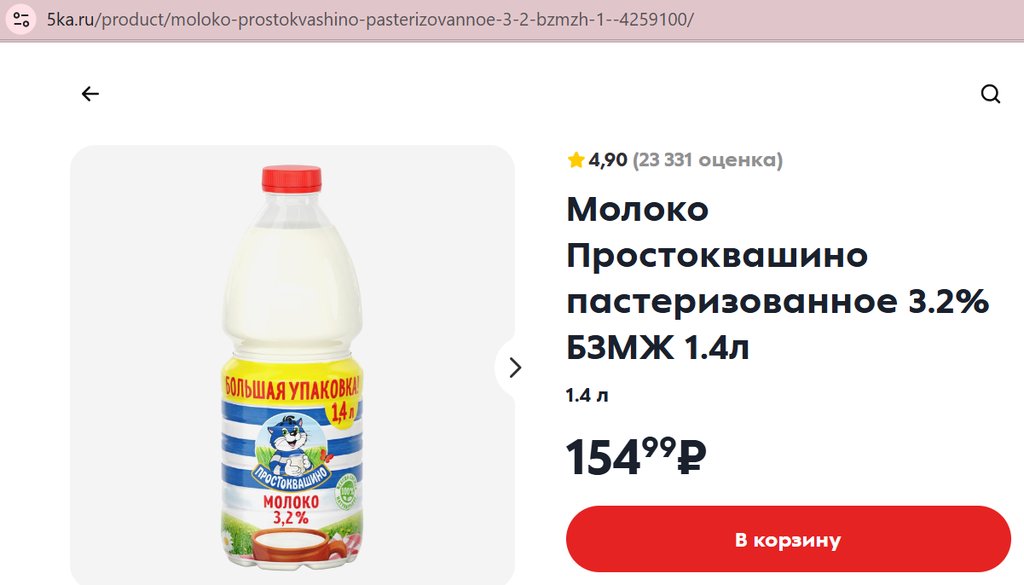This screenshot has height=585, width=1024.
Task: Click the ruble currency symbol
Action: (692, 457)
